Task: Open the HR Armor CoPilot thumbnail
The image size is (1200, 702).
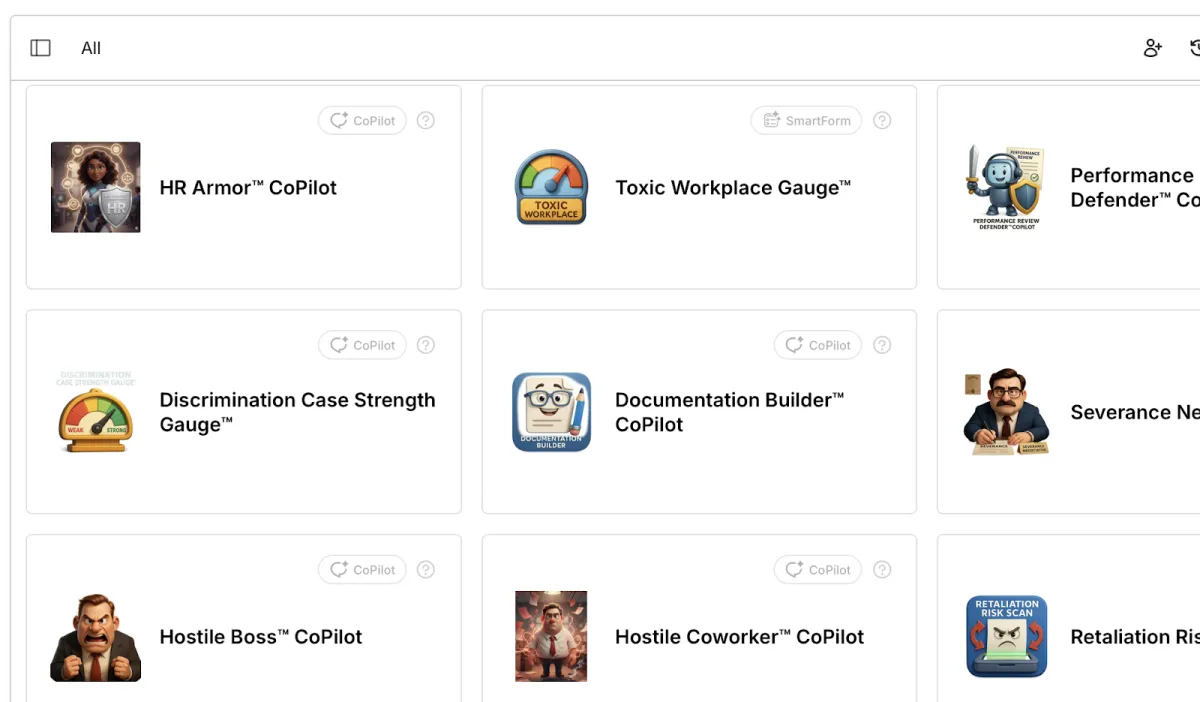Action: point(96,187)
